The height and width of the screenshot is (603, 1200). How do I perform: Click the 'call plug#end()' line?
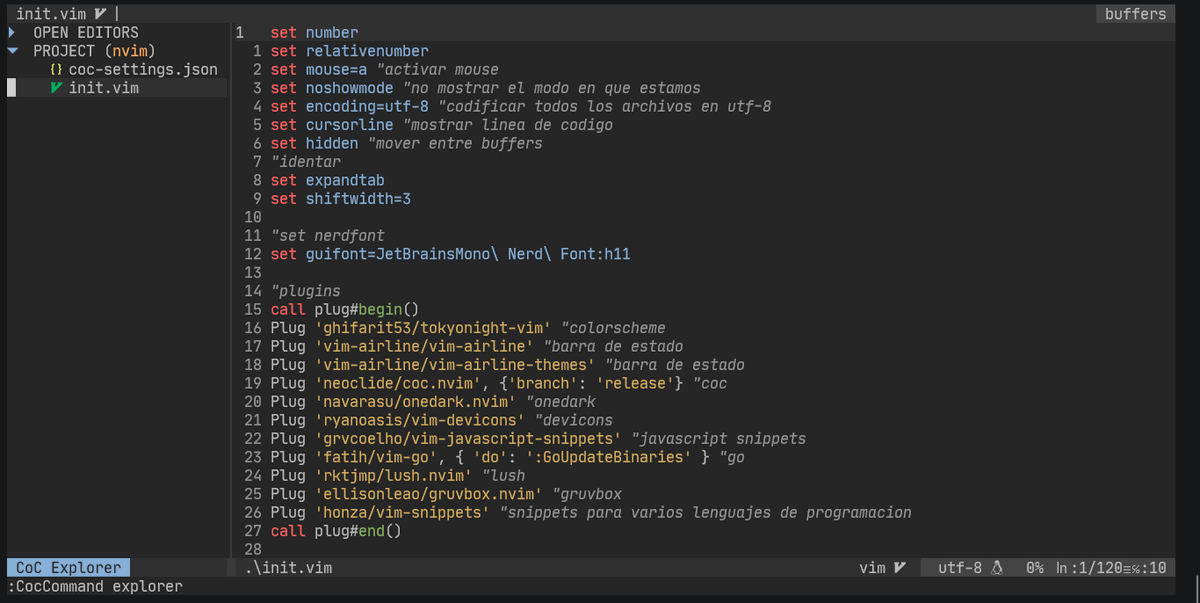pos(336,532)
